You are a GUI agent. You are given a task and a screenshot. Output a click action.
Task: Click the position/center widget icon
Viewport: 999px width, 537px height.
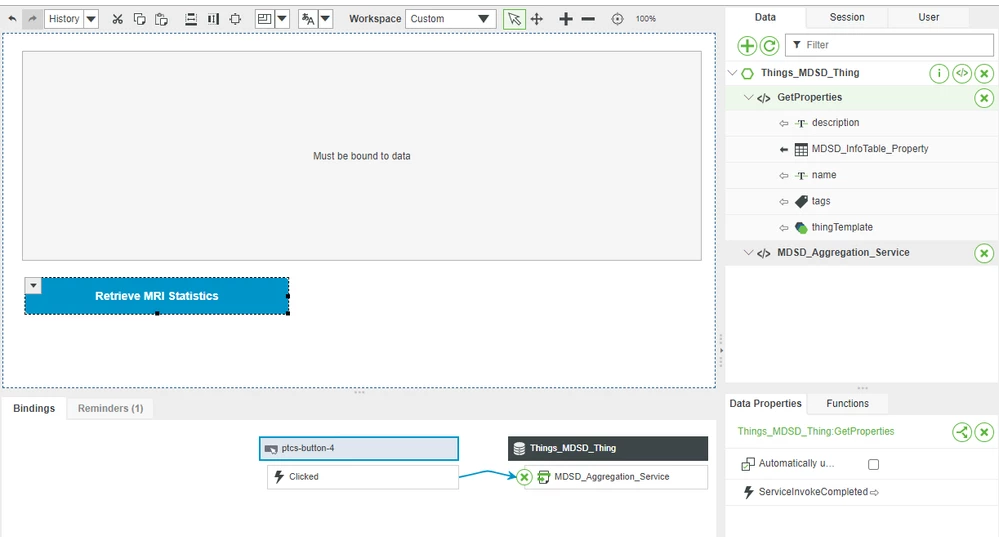click(x=235, y=19)
